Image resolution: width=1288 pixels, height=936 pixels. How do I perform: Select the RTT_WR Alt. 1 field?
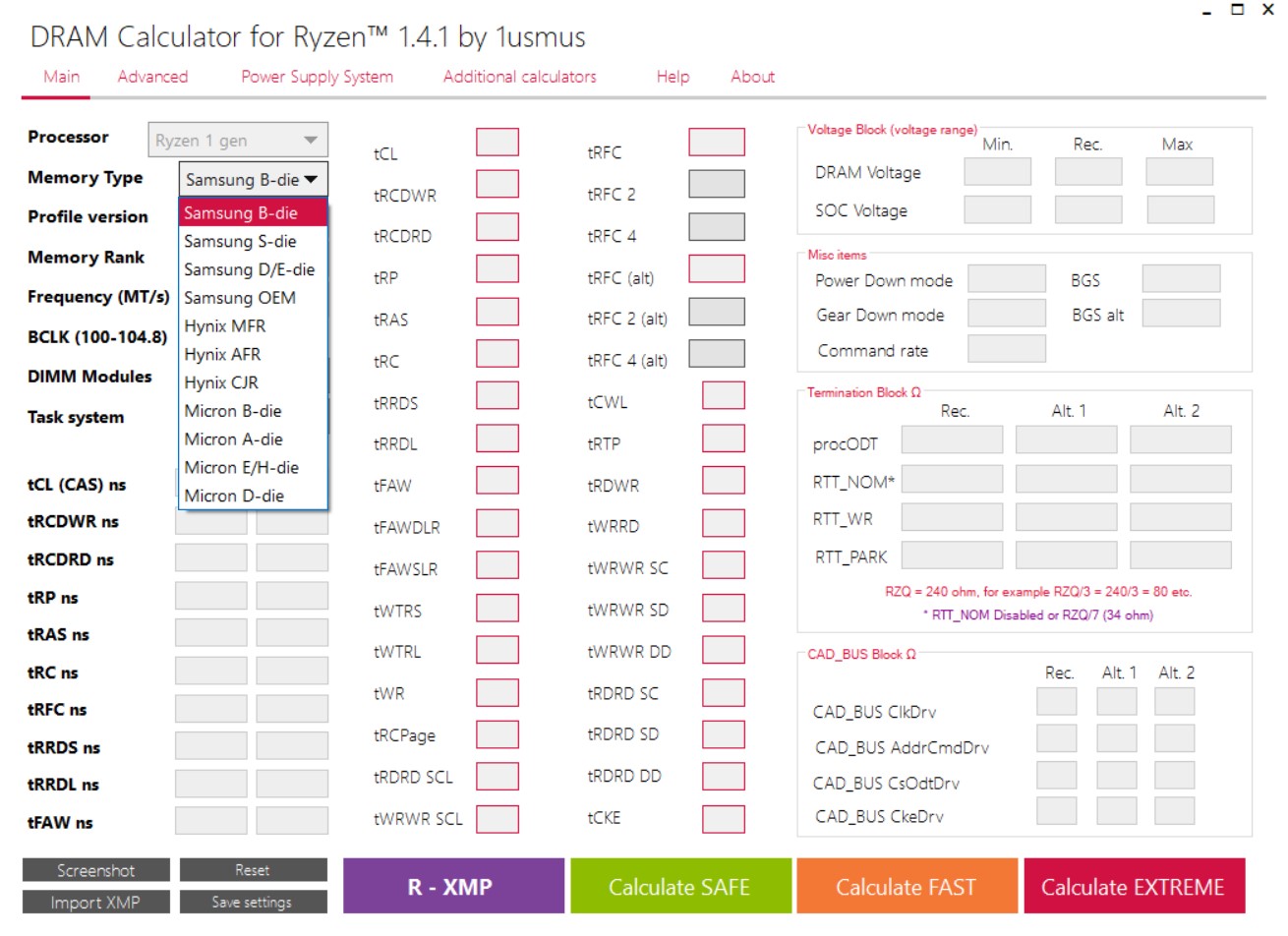pyautogui.click(x=1066, y=517)
